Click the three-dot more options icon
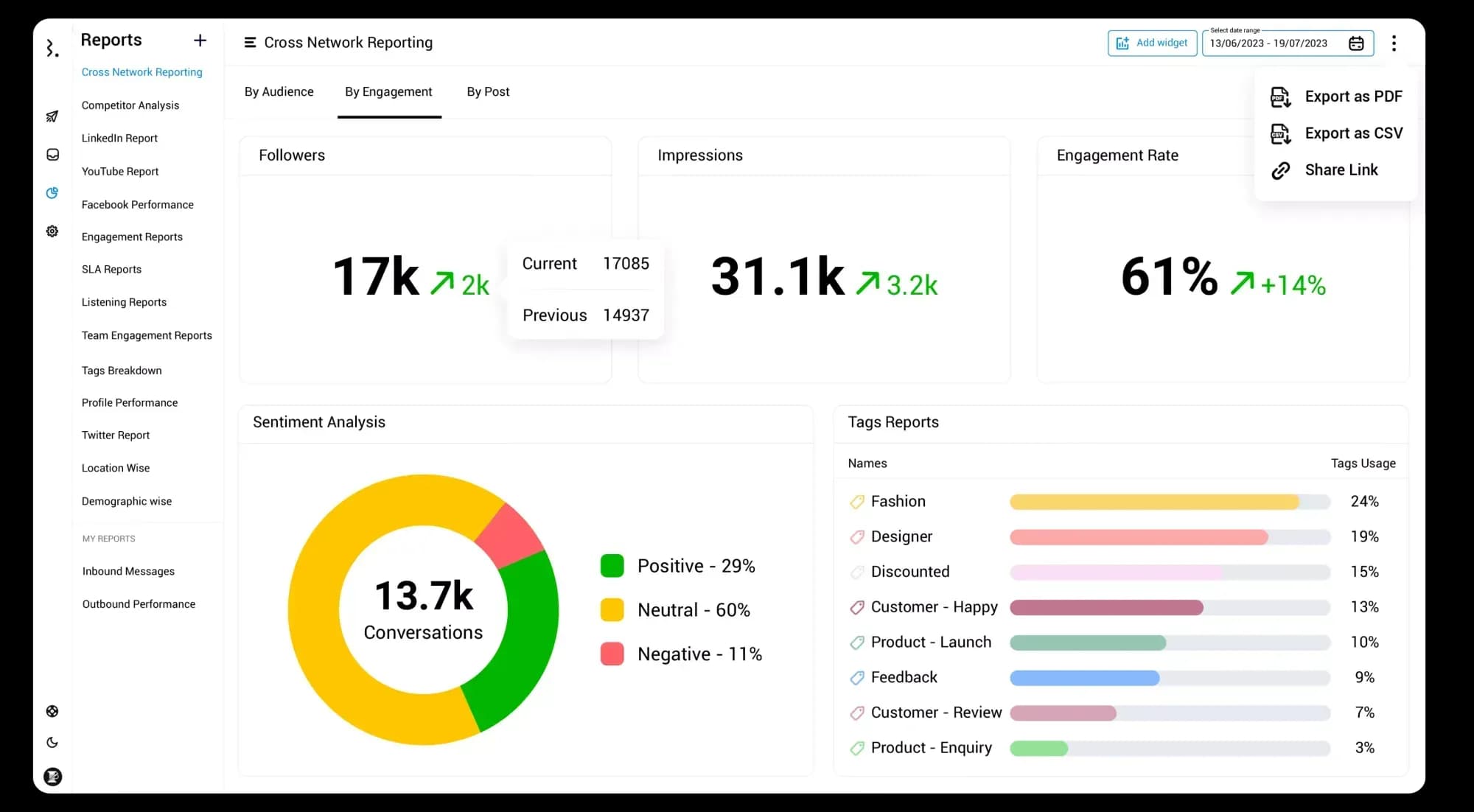 point(1394,43)
